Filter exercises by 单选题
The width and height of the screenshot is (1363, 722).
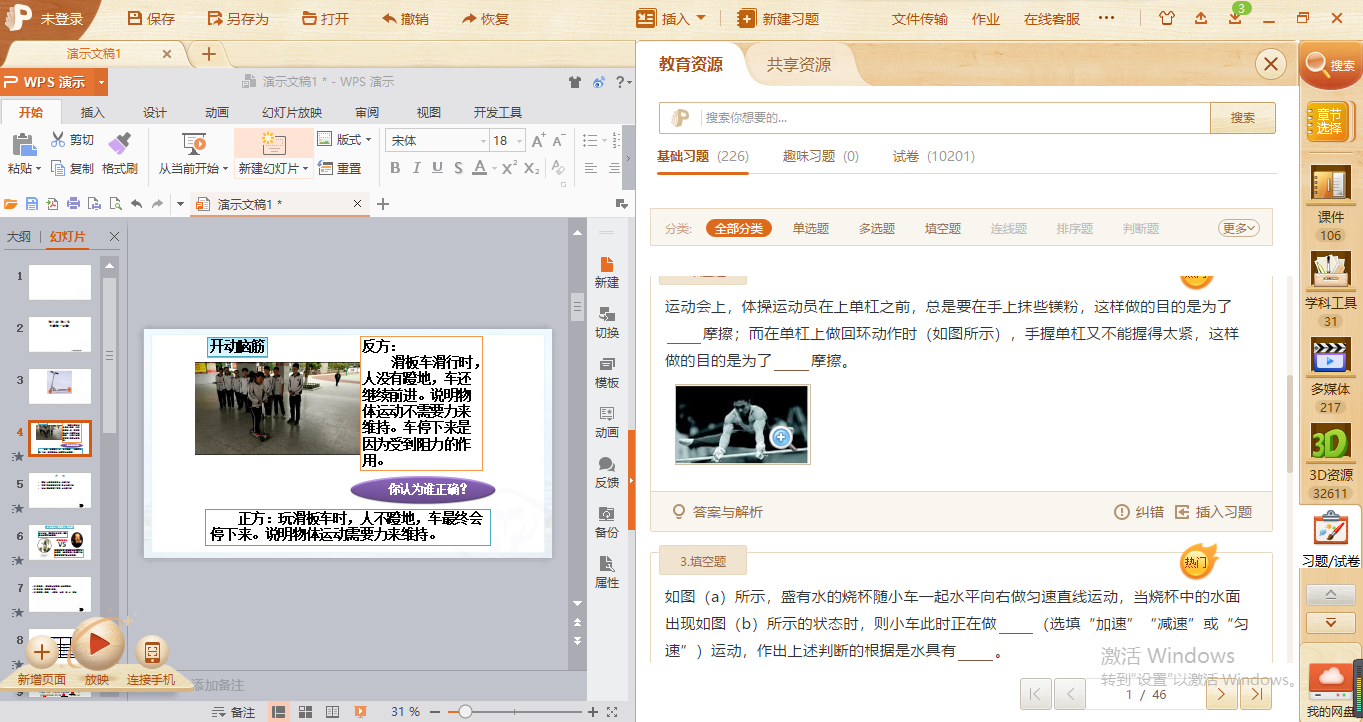click(x=811, y=229)
